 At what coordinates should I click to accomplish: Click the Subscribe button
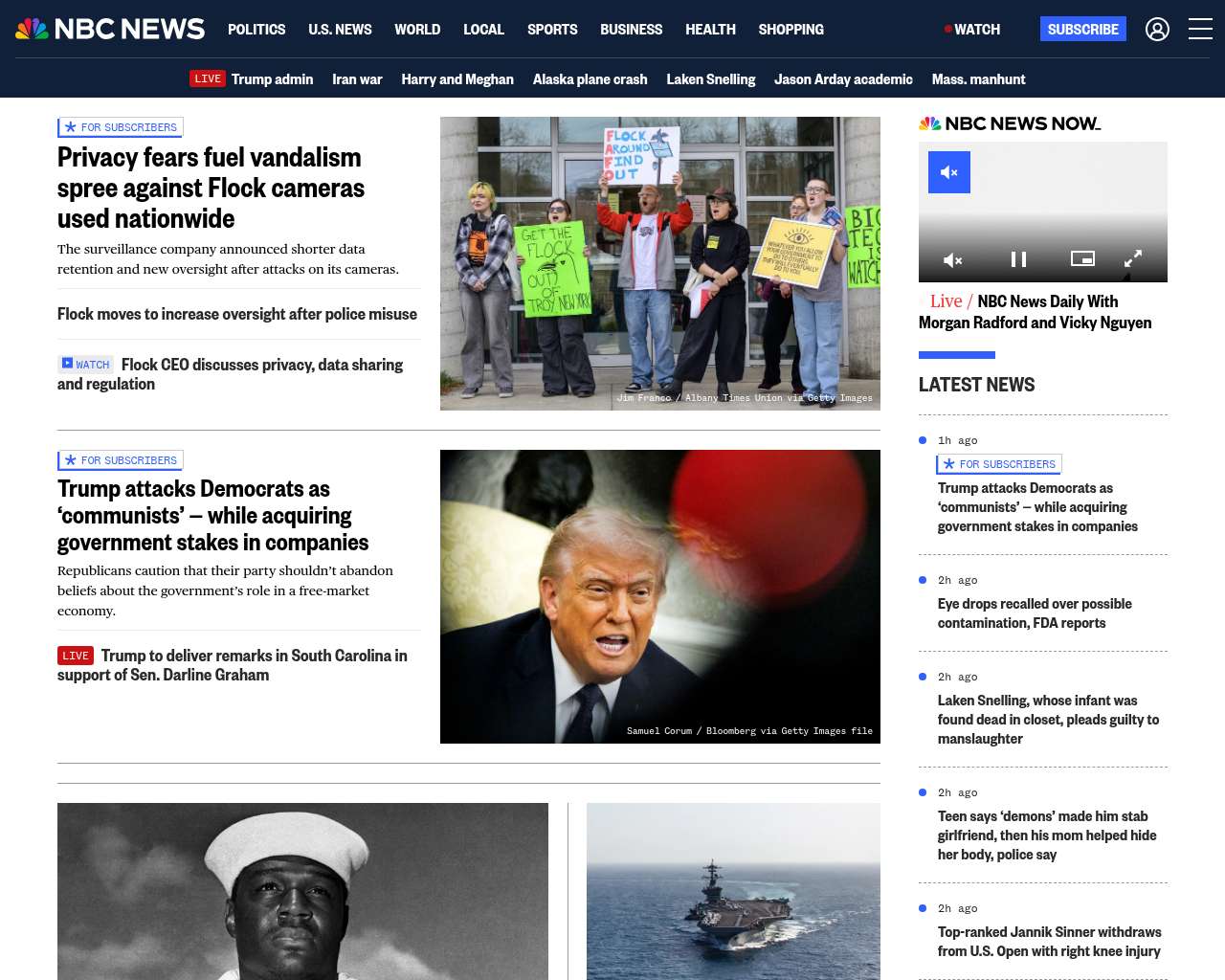coord(1083,29)
